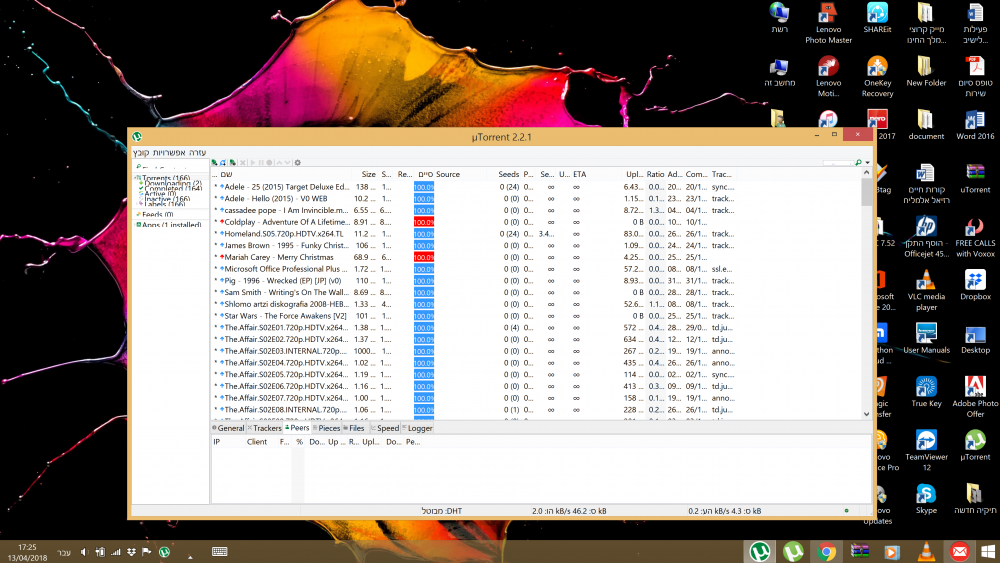Click the green network status indicator
Viewport: 1000px width, 563px height.
(x=846, y=511)
